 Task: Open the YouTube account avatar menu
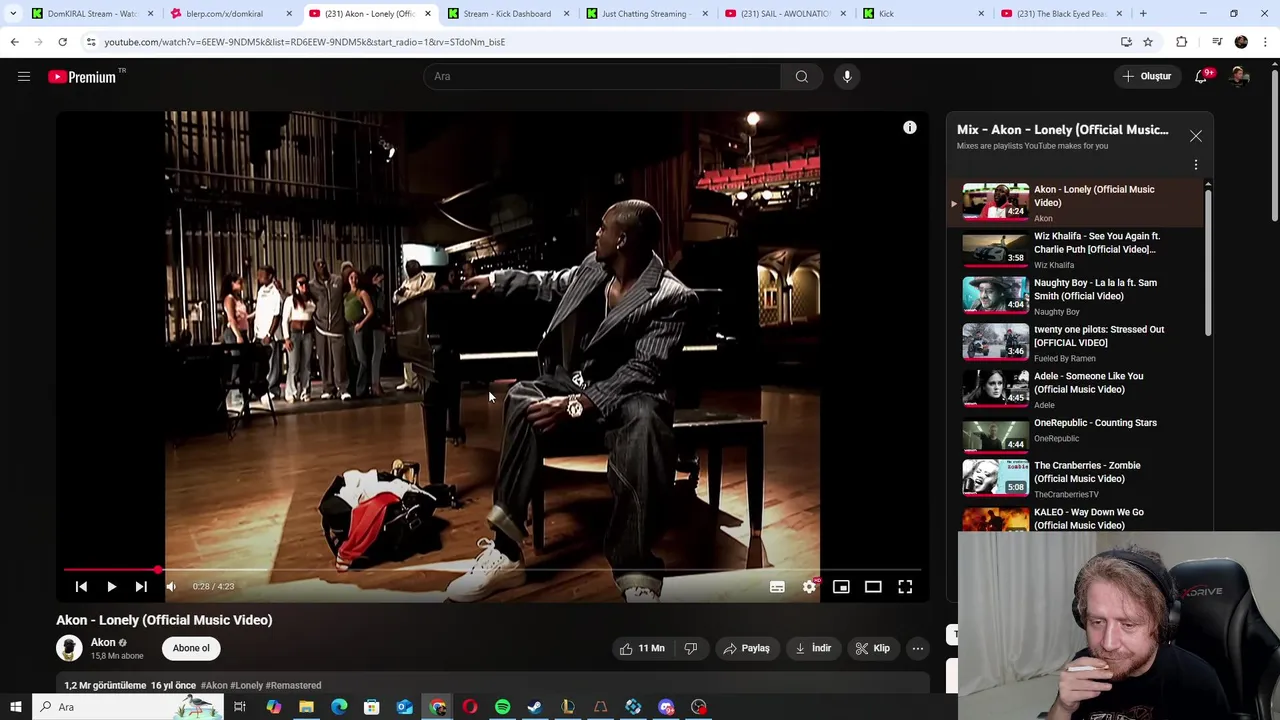(1240, 77)
